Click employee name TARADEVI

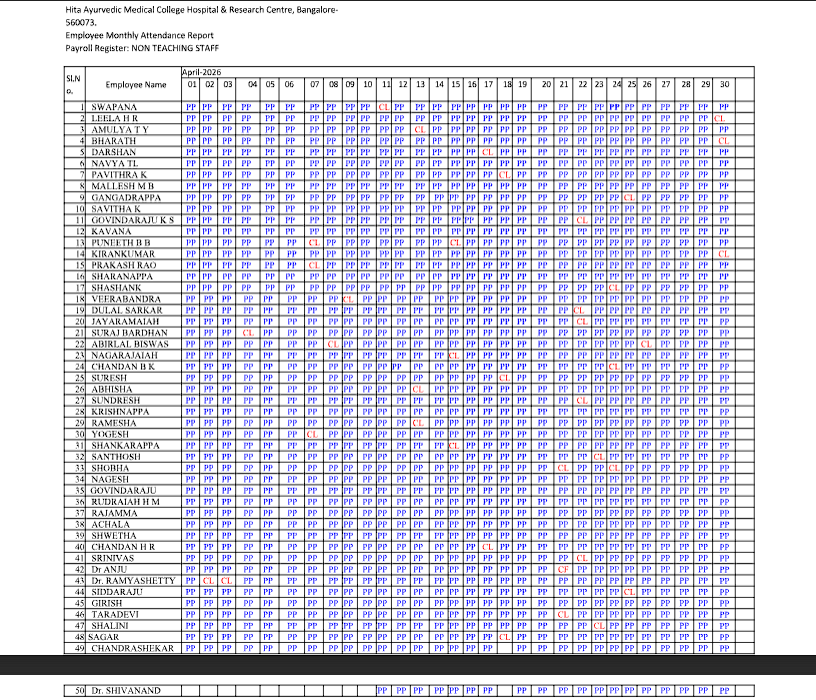point(115,615)
